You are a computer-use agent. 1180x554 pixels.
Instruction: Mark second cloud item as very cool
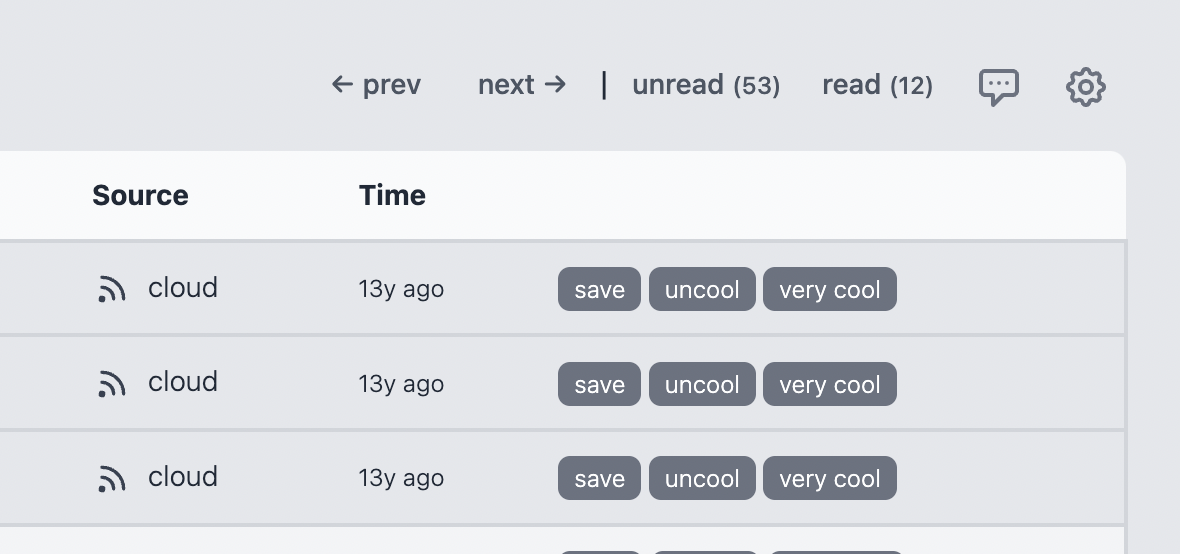coord(830,384)
